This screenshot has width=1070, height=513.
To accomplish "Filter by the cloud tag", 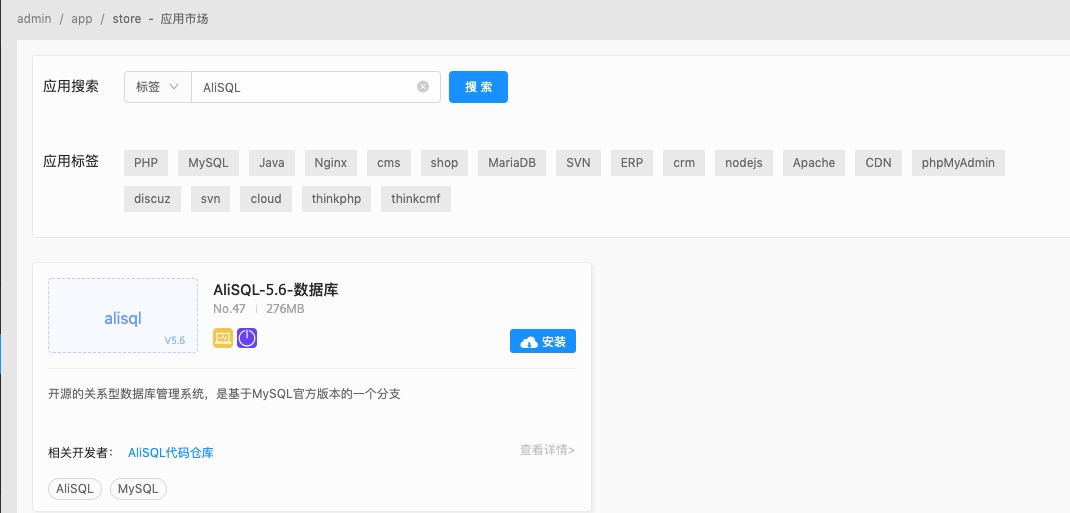I will (x=266, y=199).
